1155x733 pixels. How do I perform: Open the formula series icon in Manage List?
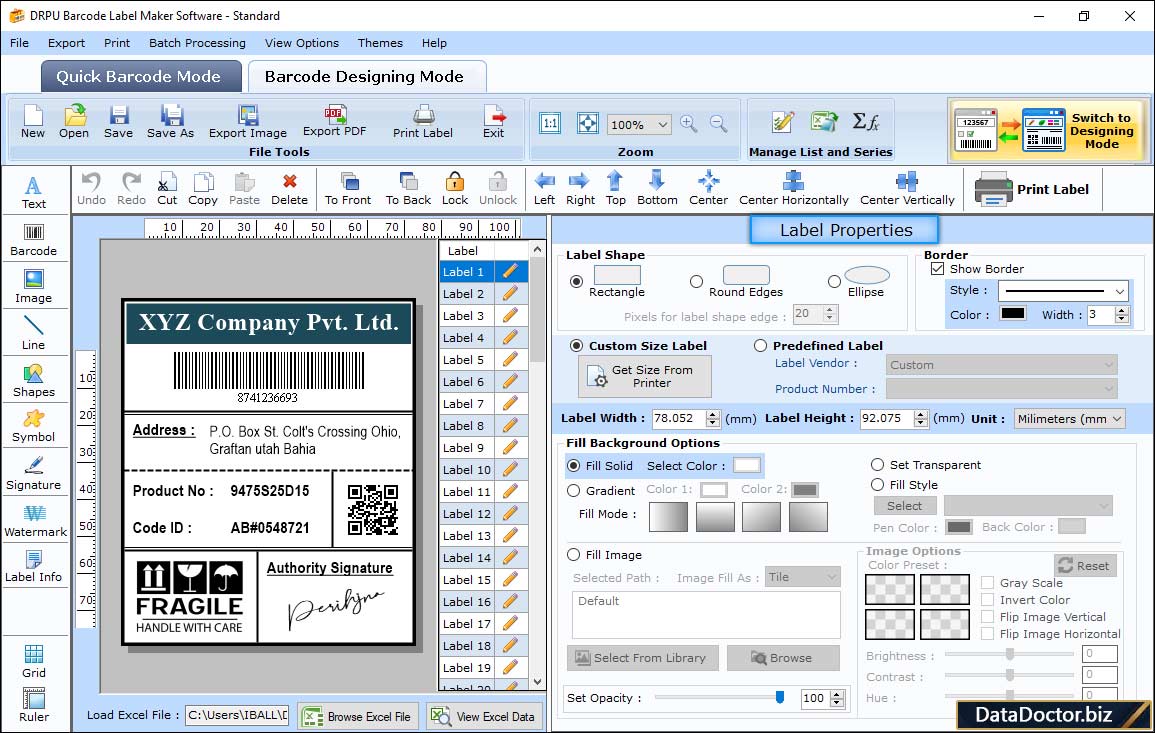866,122
